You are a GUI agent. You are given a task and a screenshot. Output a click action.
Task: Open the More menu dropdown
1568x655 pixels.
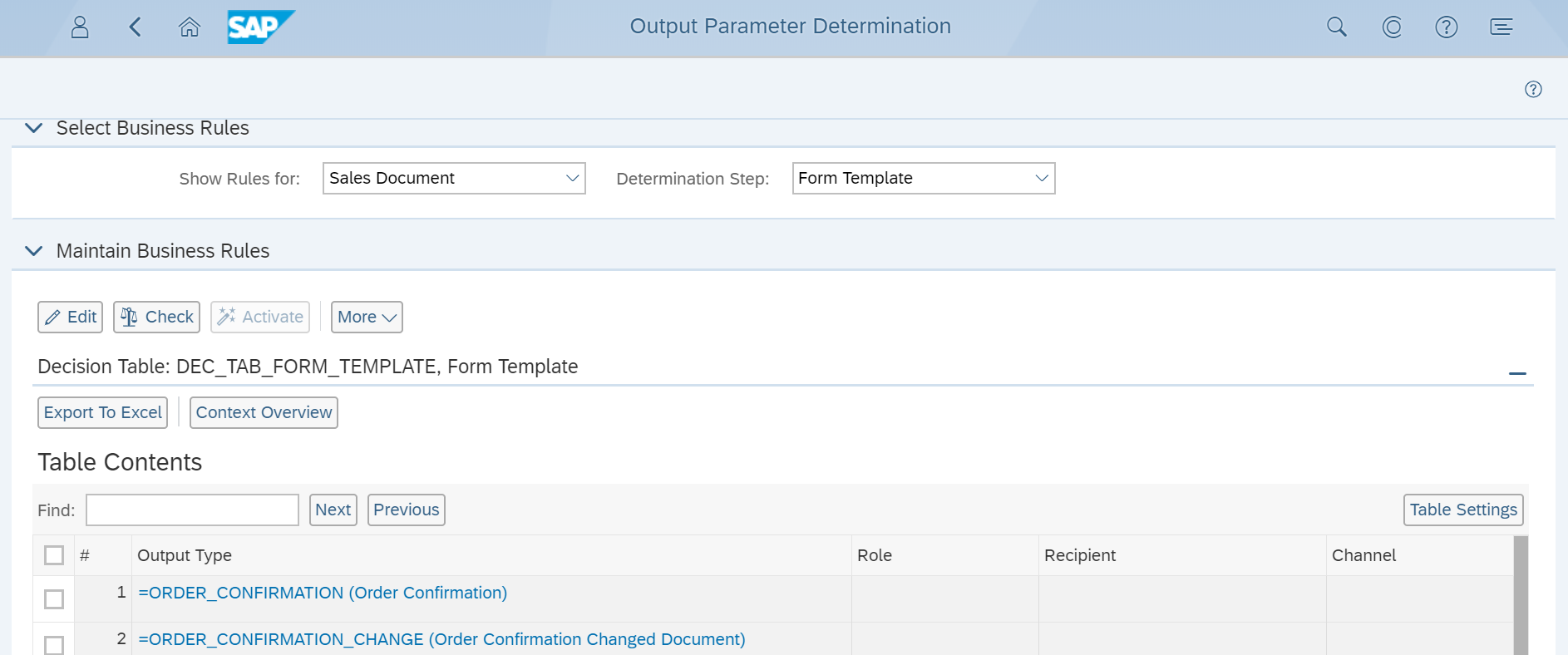coord(367,317)
